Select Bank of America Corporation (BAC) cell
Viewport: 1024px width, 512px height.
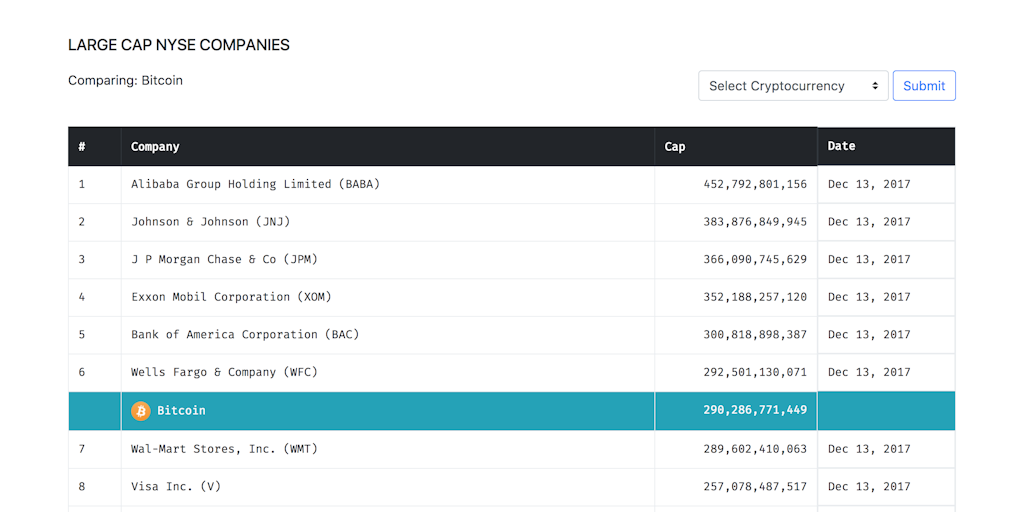388,334
